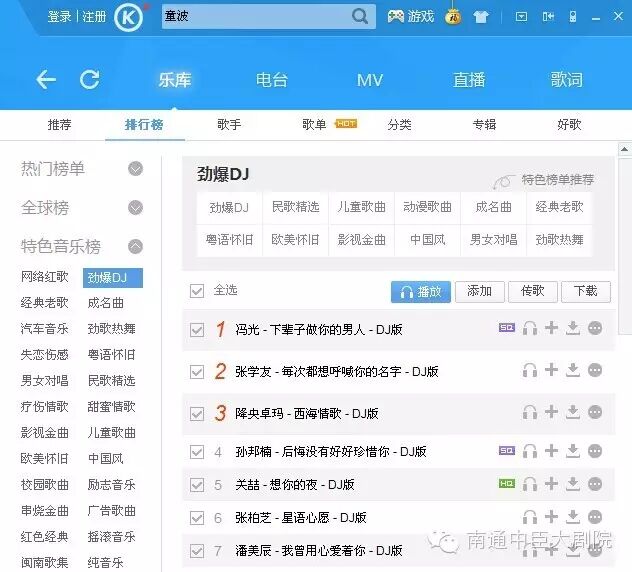Expand the 全球榜 section arrow
632x572 pixels.
(x=135, y=208)
